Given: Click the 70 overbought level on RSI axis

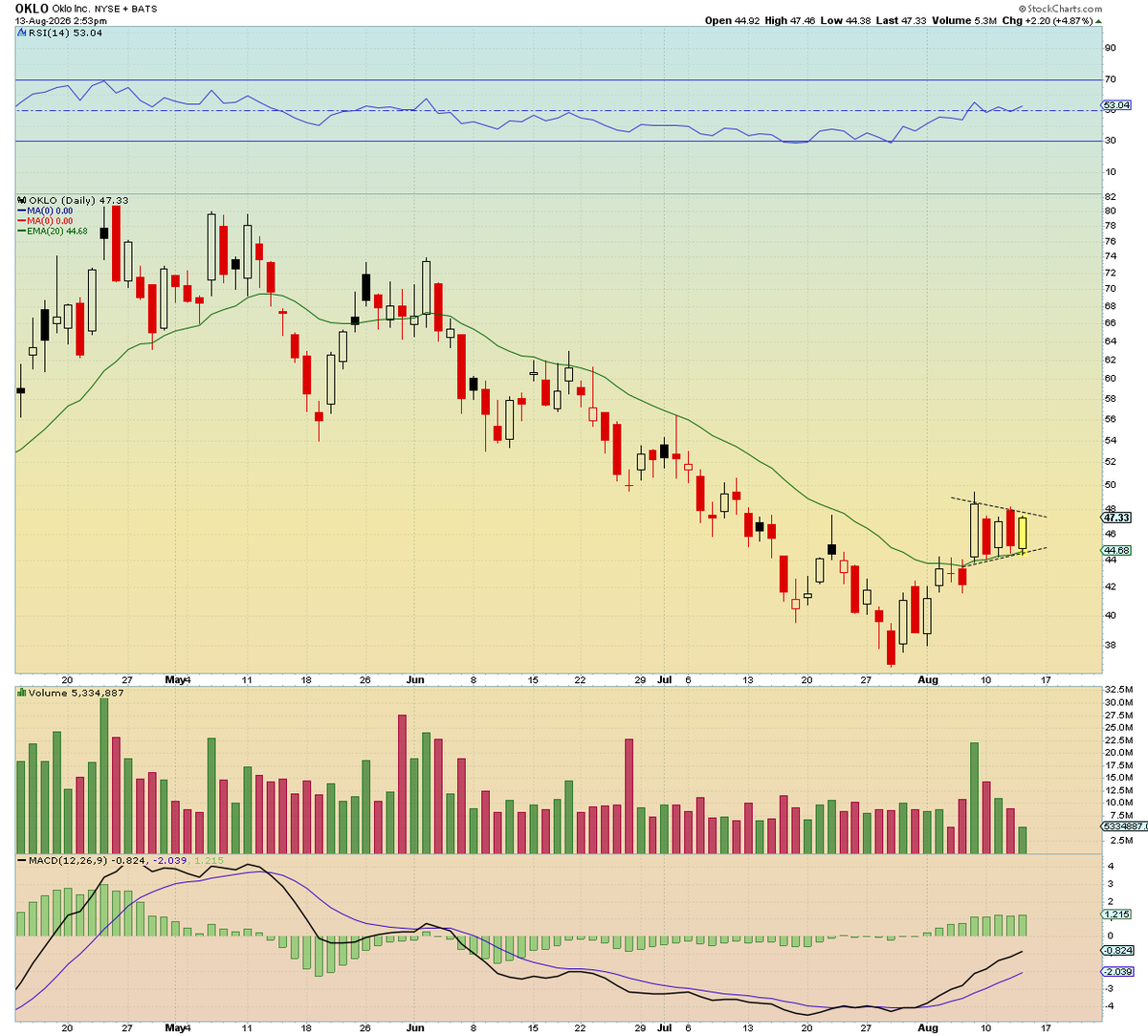Looking at the screenshot, I should [x=1110, y=80].
